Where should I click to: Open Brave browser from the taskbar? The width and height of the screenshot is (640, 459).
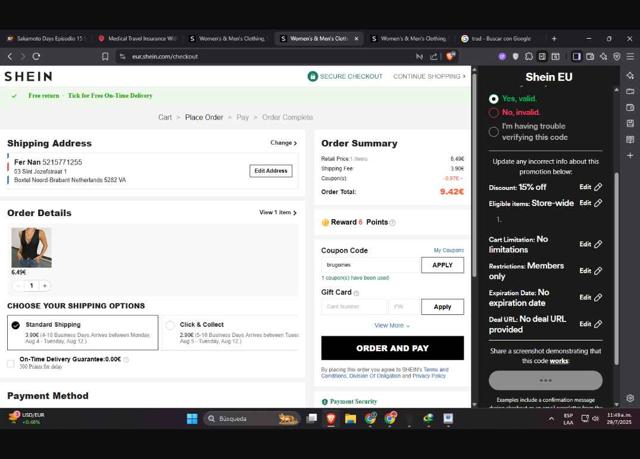click(x=331, y=419)
